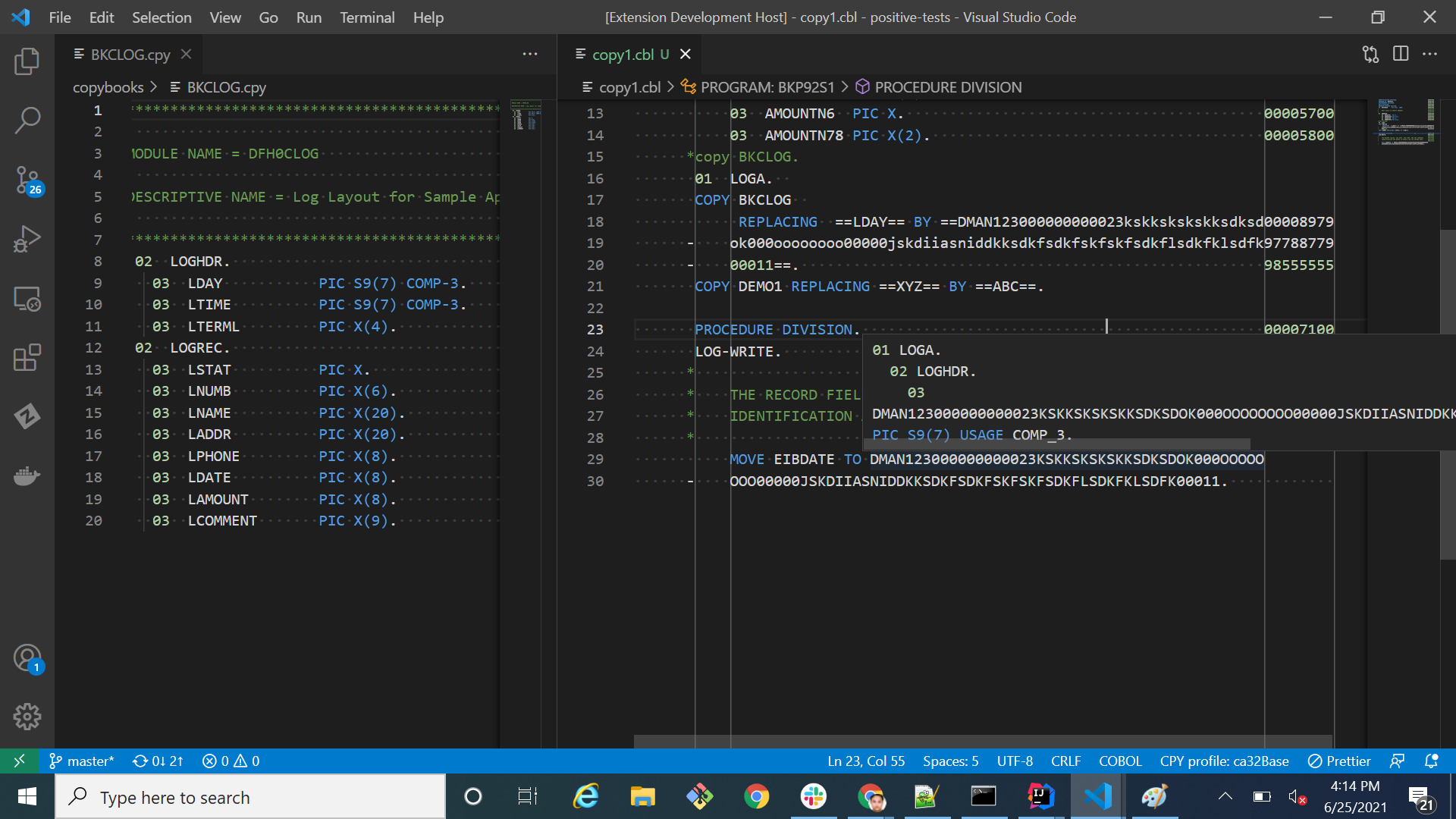Screen dimensions: 1456x819
Task: Open File Explorer from taskbar
Action: point(642,796)
